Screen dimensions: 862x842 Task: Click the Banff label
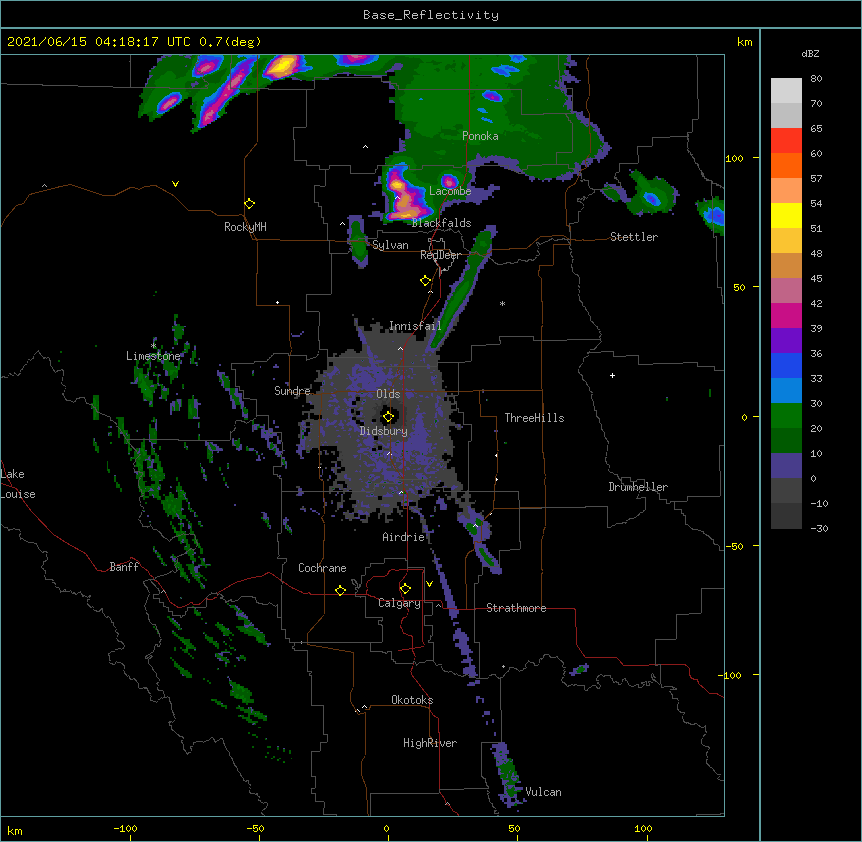coord(124,567)
